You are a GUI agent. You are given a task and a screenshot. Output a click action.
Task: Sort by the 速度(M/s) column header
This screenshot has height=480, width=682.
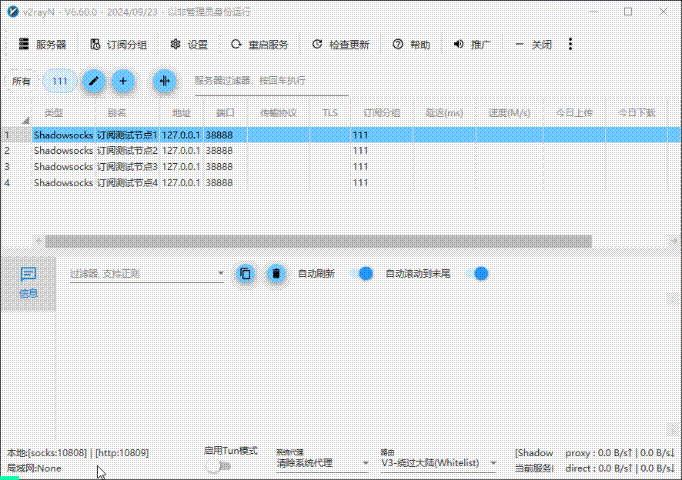coord(509,113)
